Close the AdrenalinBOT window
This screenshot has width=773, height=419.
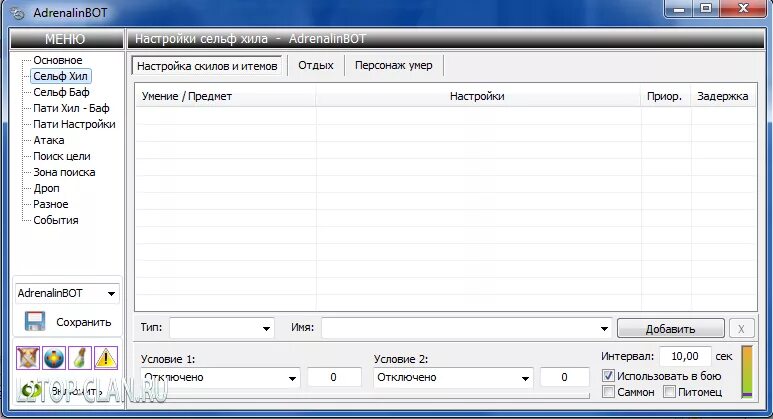click(x=743, y=9)
